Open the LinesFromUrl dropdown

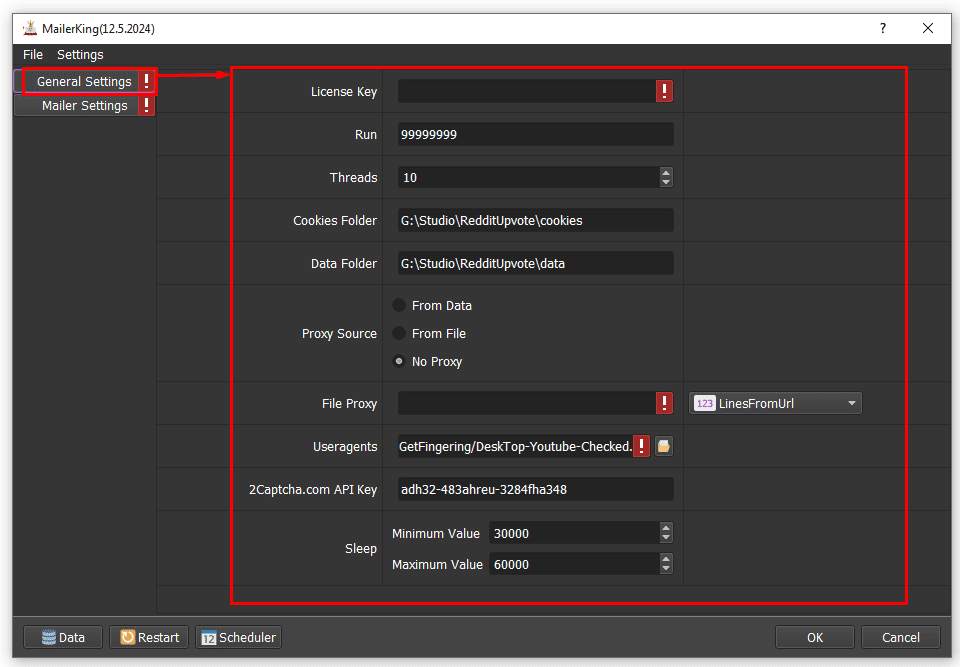[x=775, y=403]
